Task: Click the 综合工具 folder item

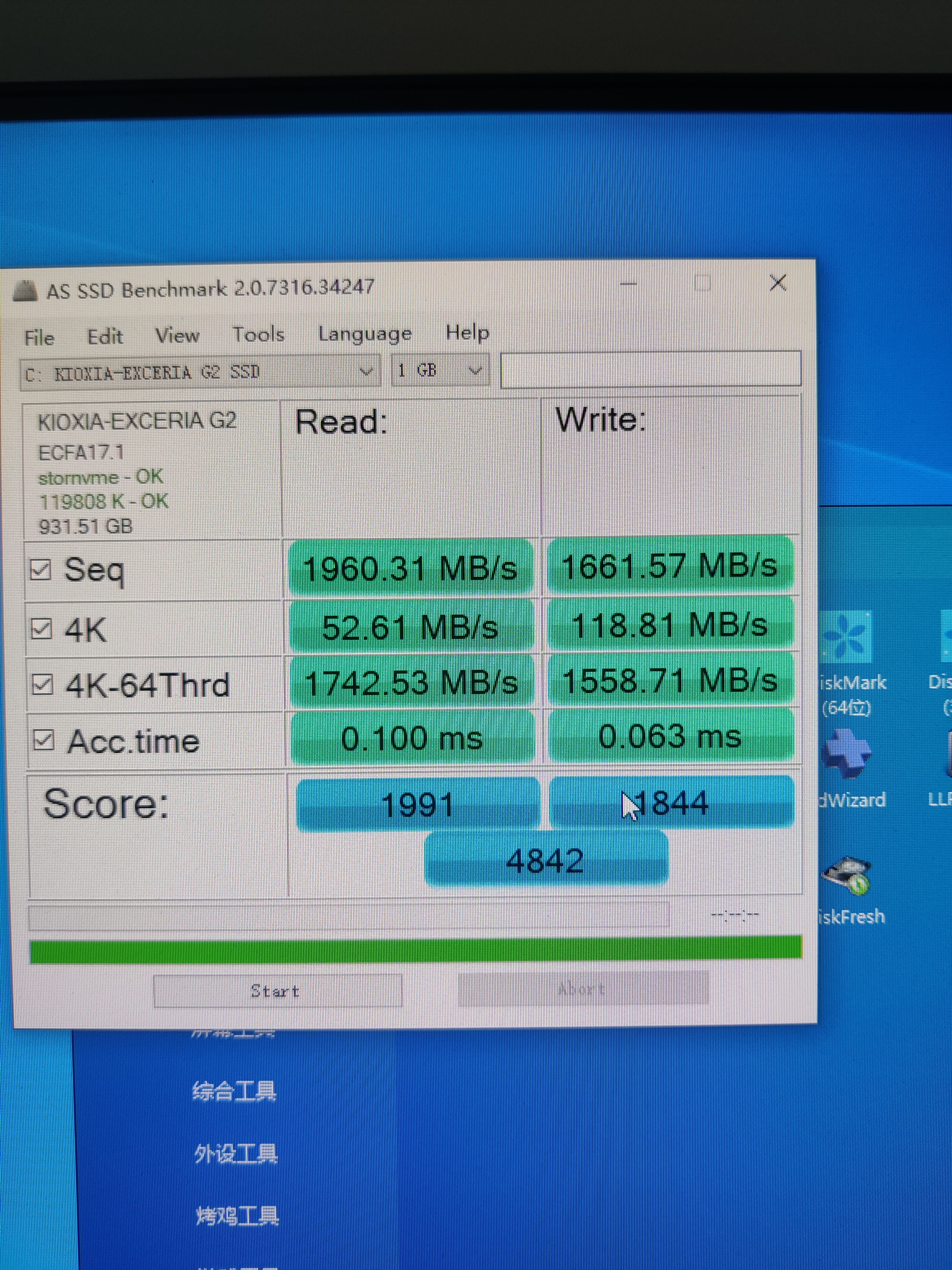Action: click(x=234, y=1091)
